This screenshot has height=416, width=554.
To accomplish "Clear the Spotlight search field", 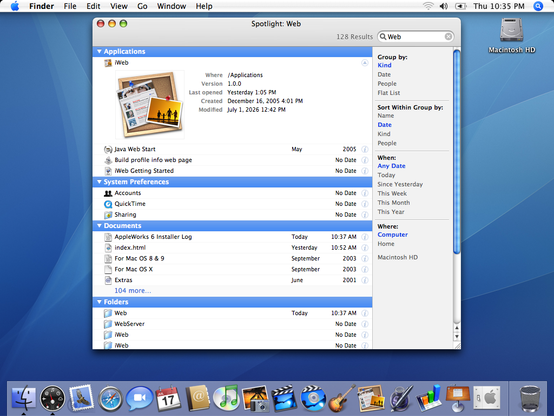I will (x=448, y=36).
